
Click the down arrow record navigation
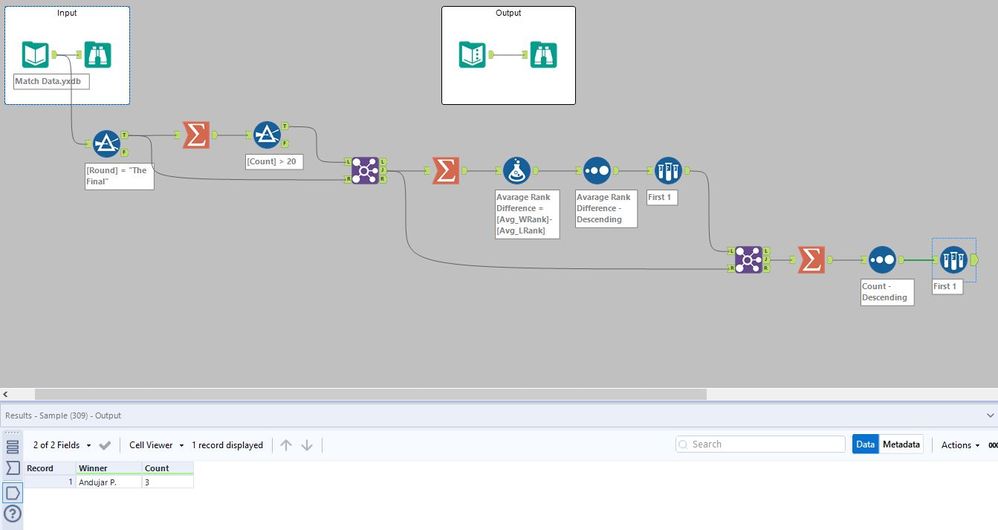(307, 445)
